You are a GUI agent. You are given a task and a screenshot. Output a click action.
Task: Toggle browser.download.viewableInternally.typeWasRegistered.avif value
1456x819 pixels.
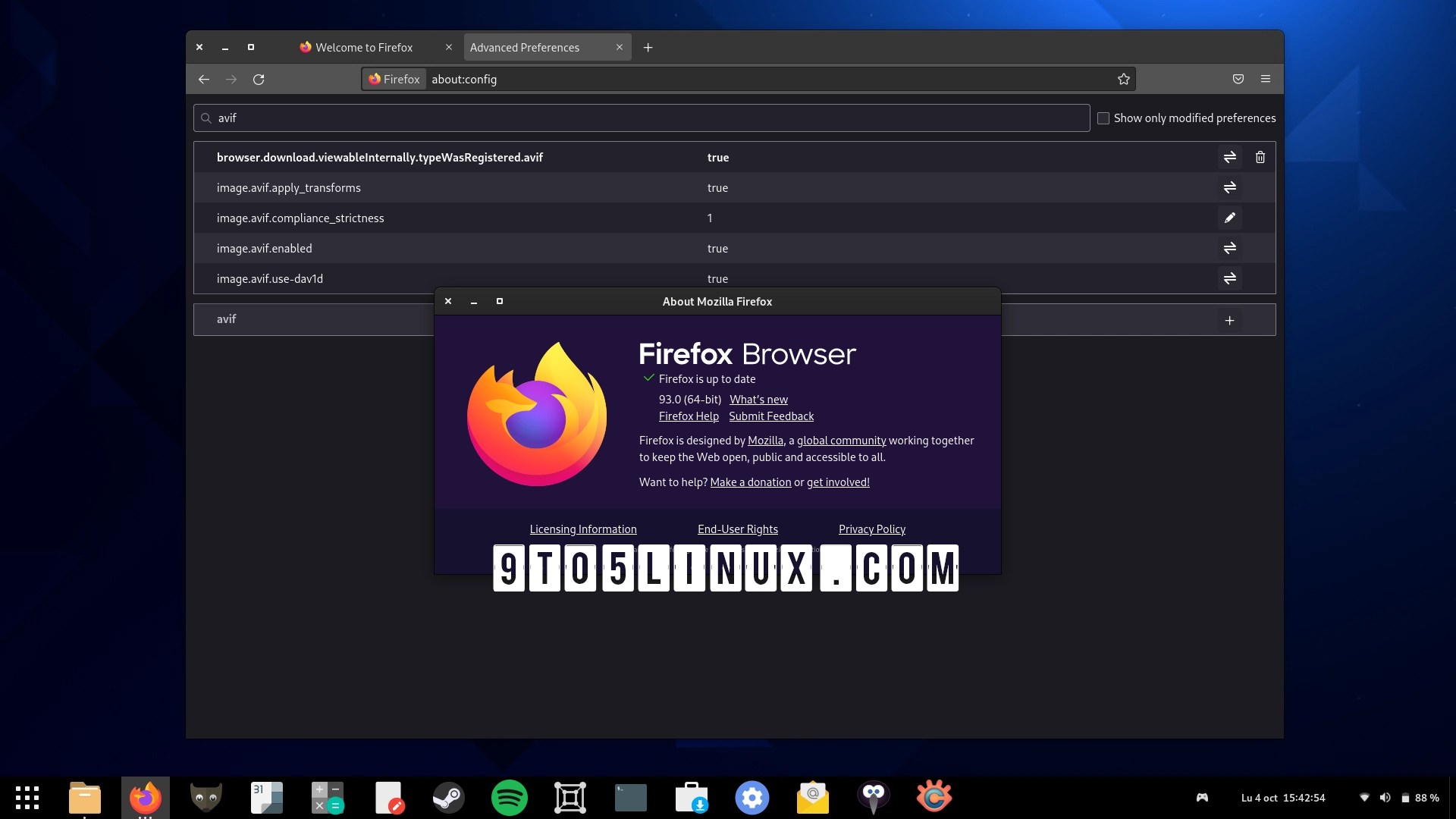point(1229,157)
